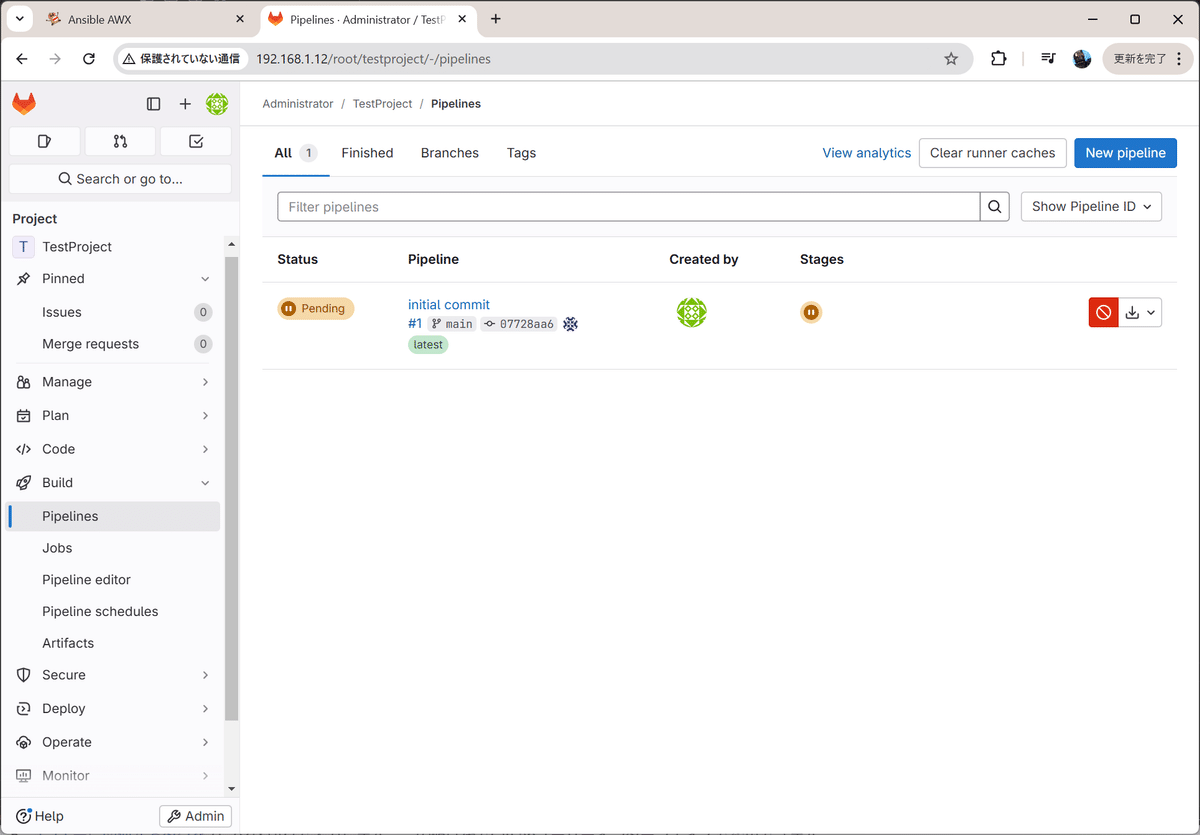Open the Issues shortcut icon at top
This screenshot has height=835, width=1200.
(x=44, y=141)
